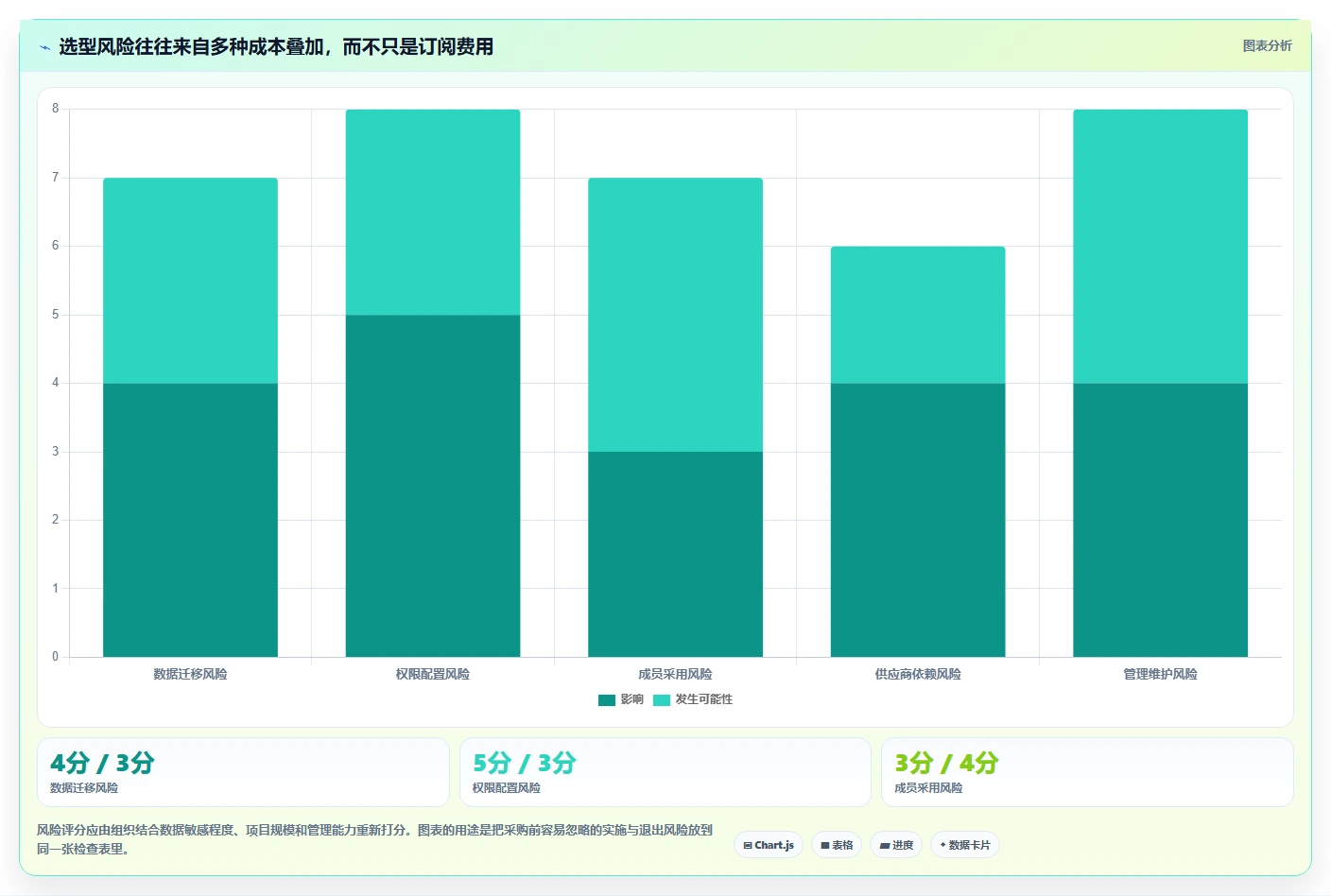The height and width of the screenshot is (896, 1331).
Task: Toggle the 影响 series in the chart legend
Action: (x=621, y=699)
